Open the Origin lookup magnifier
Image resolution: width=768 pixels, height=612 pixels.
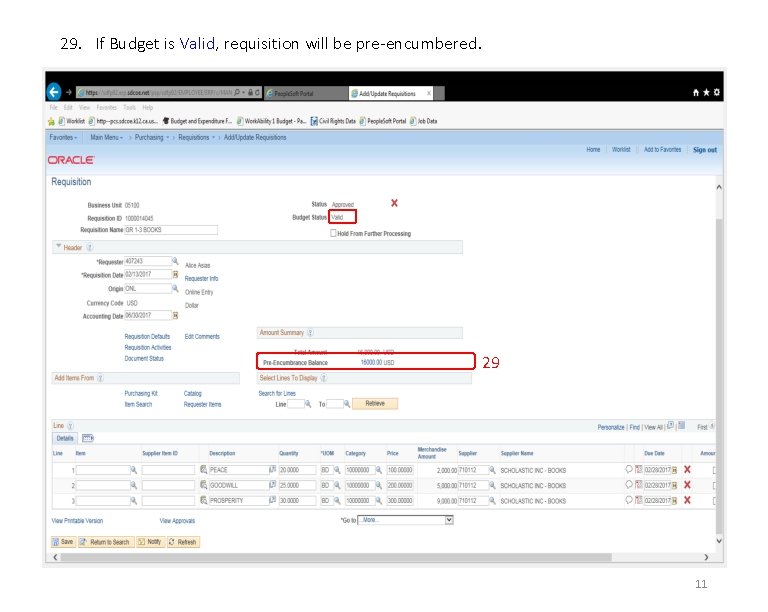pos(175,288)
